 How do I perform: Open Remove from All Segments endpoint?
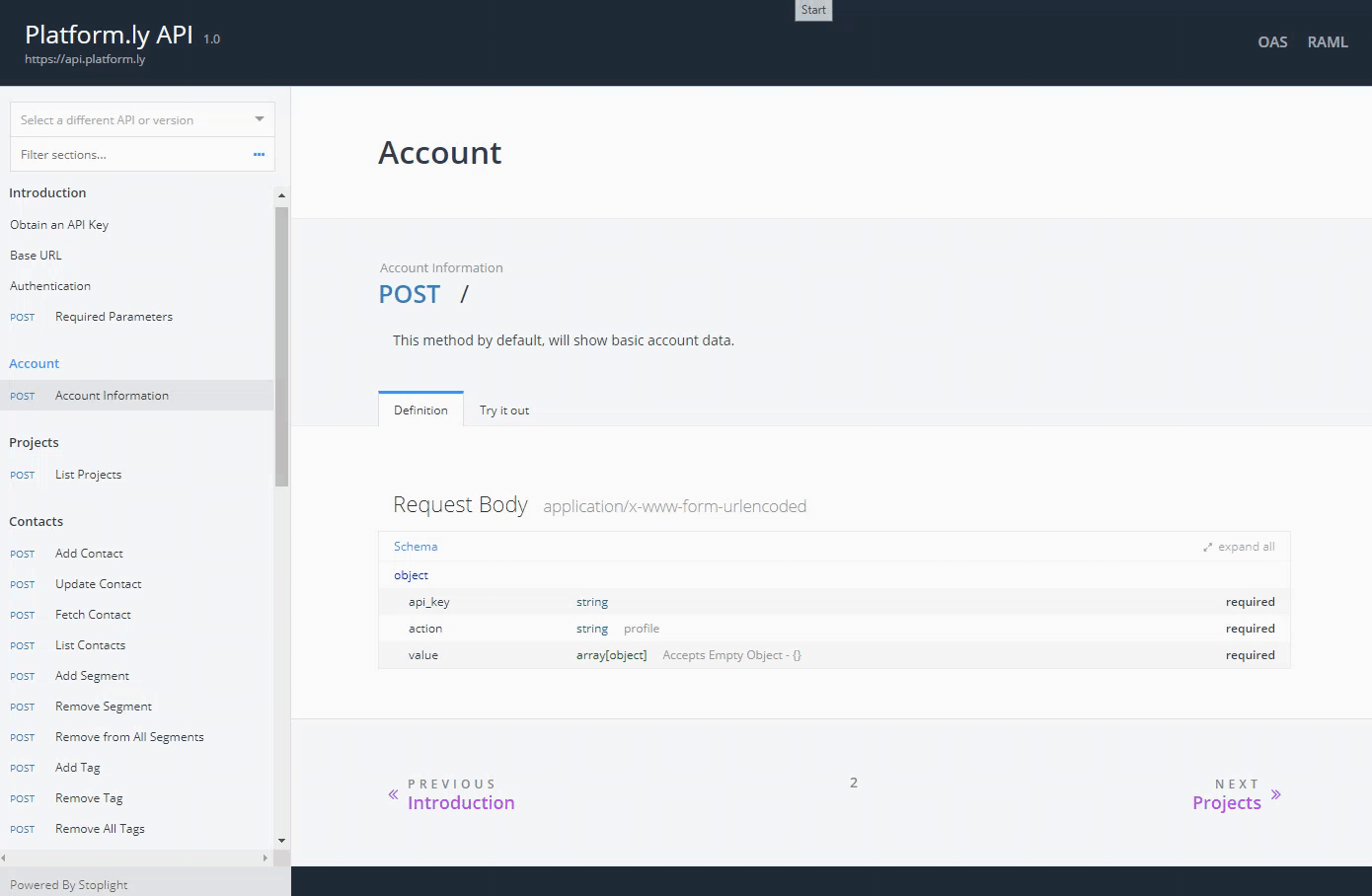pos(129,736)
